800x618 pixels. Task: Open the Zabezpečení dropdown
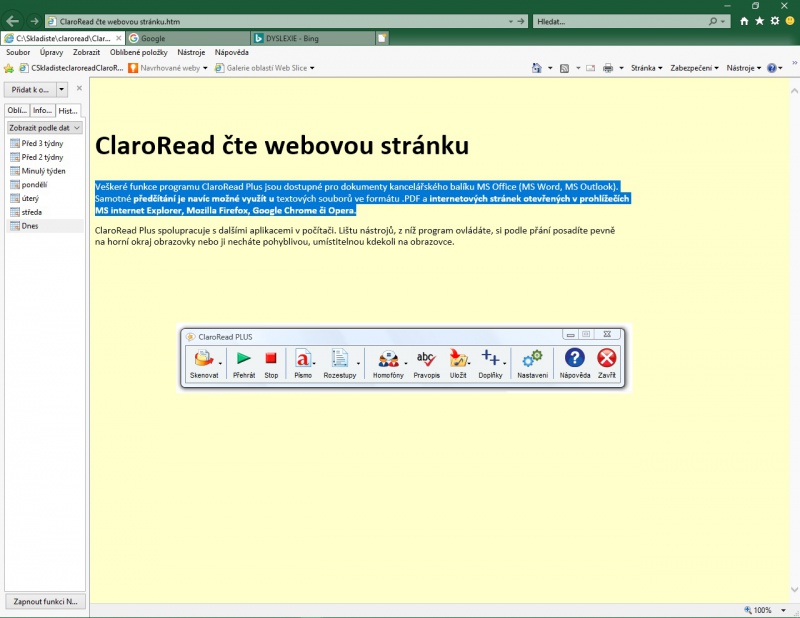694,68
